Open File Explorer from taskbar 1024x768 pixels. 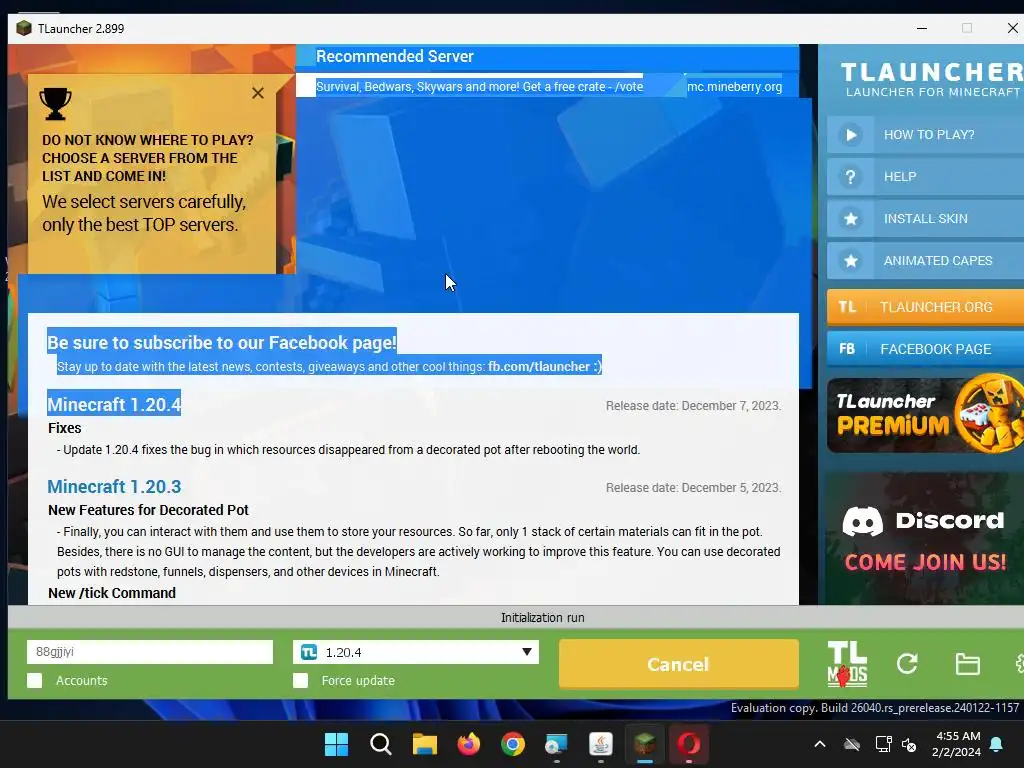point(424,744)
